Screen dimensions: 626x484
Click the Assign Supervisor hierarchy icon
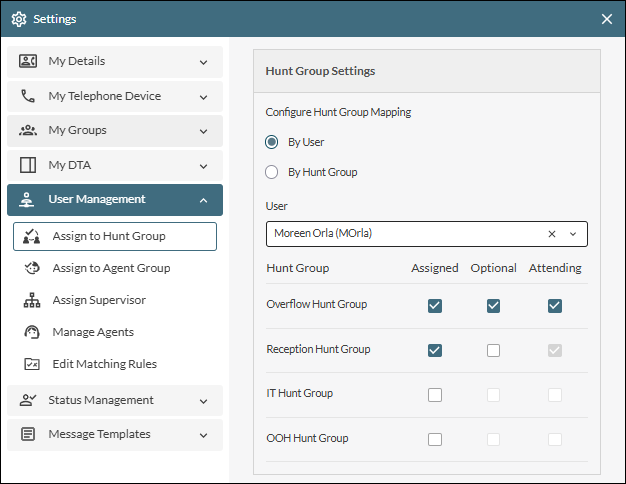(32, 300)
